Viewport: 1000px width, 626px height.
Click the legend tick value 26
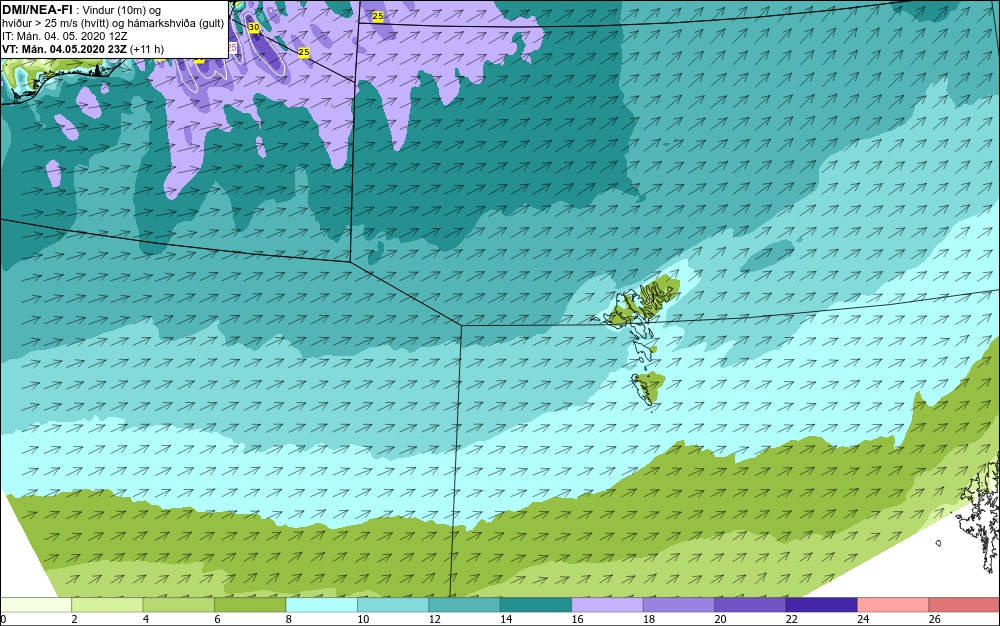[934, 619]
